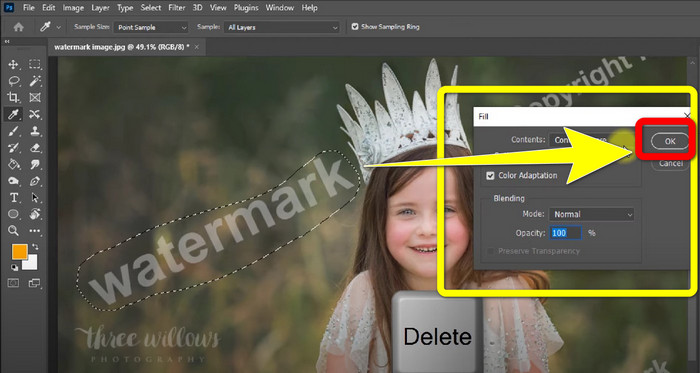This screenshot has height=373, width=700.
Task: Open the white background color picker
Action: tap(32, 264)
